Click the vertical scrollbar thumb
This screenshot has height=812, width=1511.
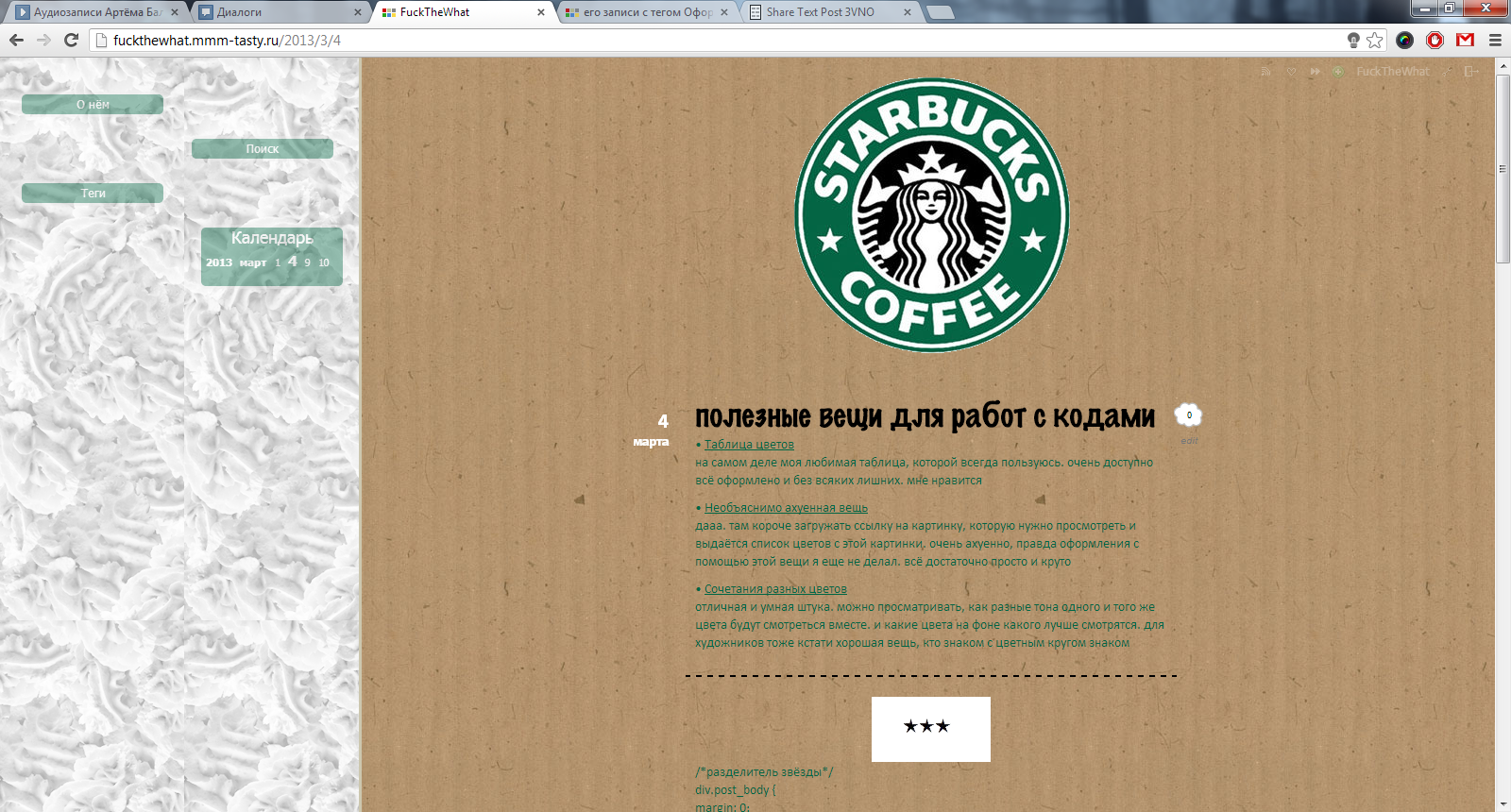pos(1503,169)
